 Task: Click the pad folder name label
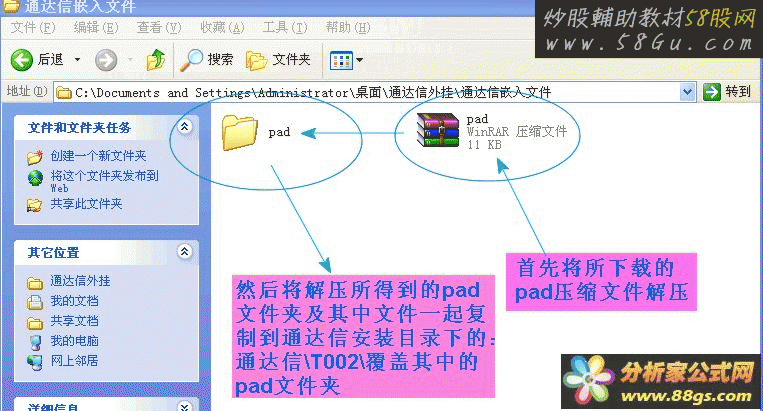point(279,132)
